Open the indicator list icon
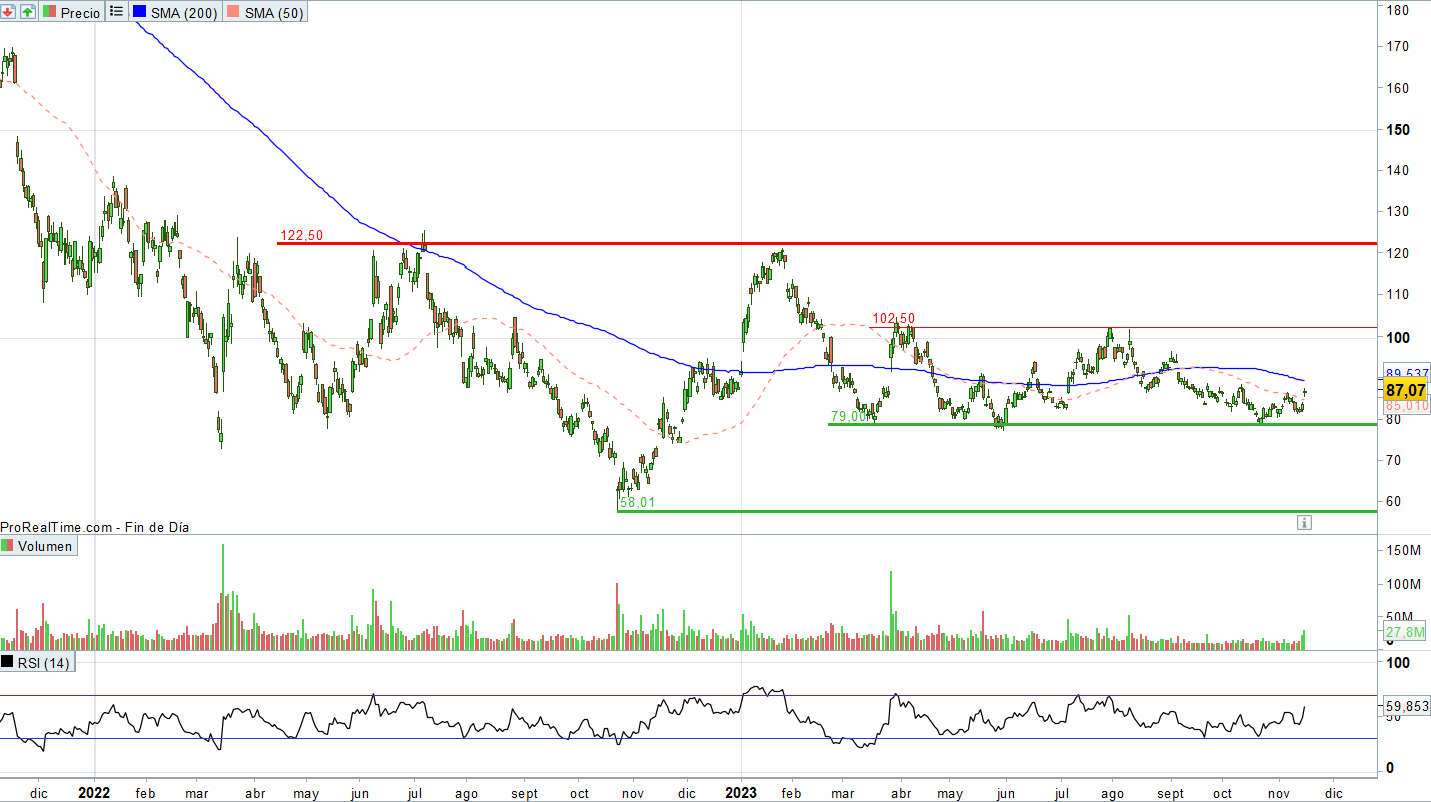The image size is (1431, 802). click(x=116, y=12)
